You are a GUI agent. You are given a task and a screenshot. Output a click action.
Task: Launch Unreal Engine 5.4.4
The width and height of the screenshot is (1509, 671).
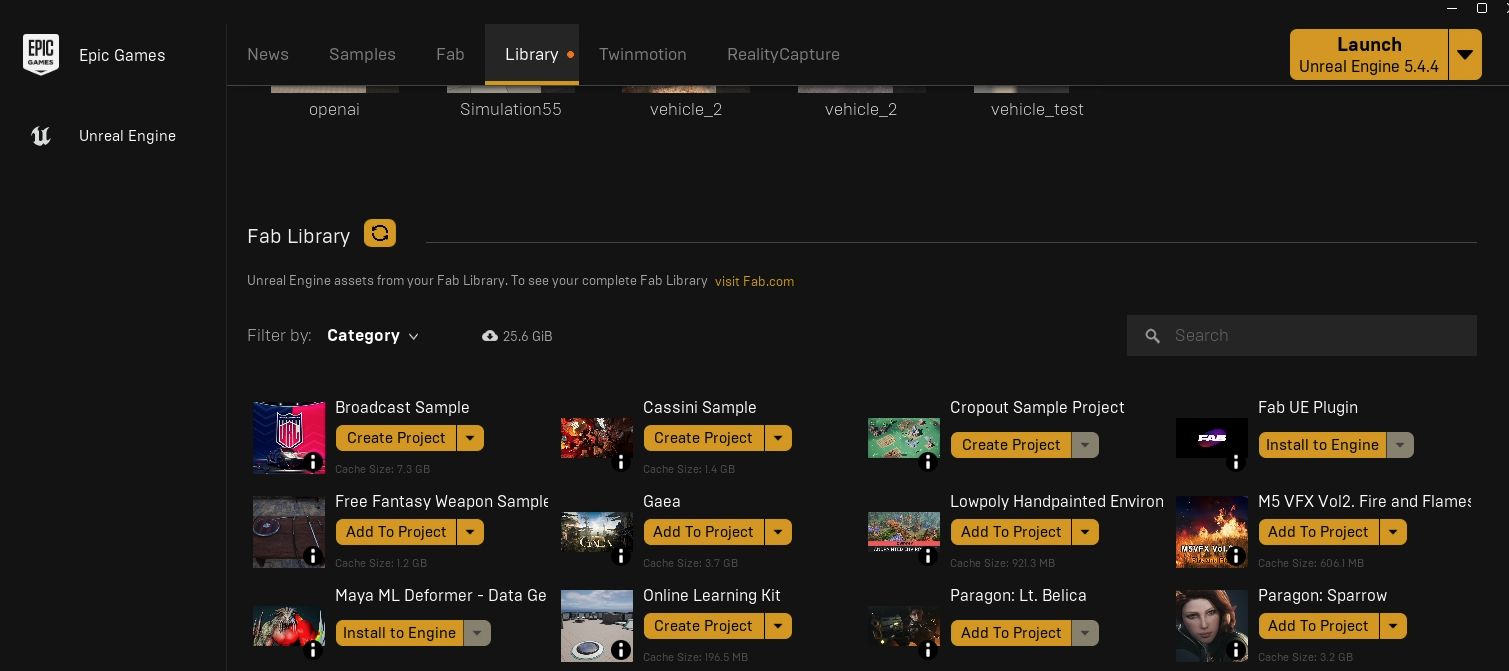pos(1369,55)
